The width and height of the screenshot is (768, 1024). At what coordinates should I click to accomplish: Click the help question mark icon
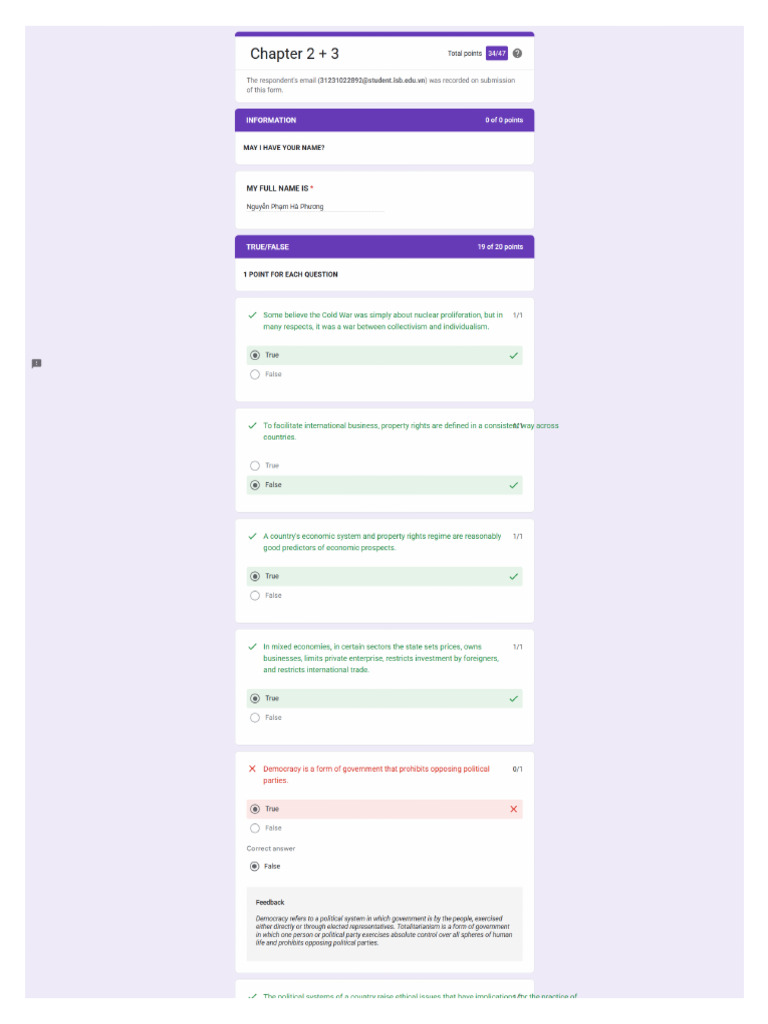point(517,54)
